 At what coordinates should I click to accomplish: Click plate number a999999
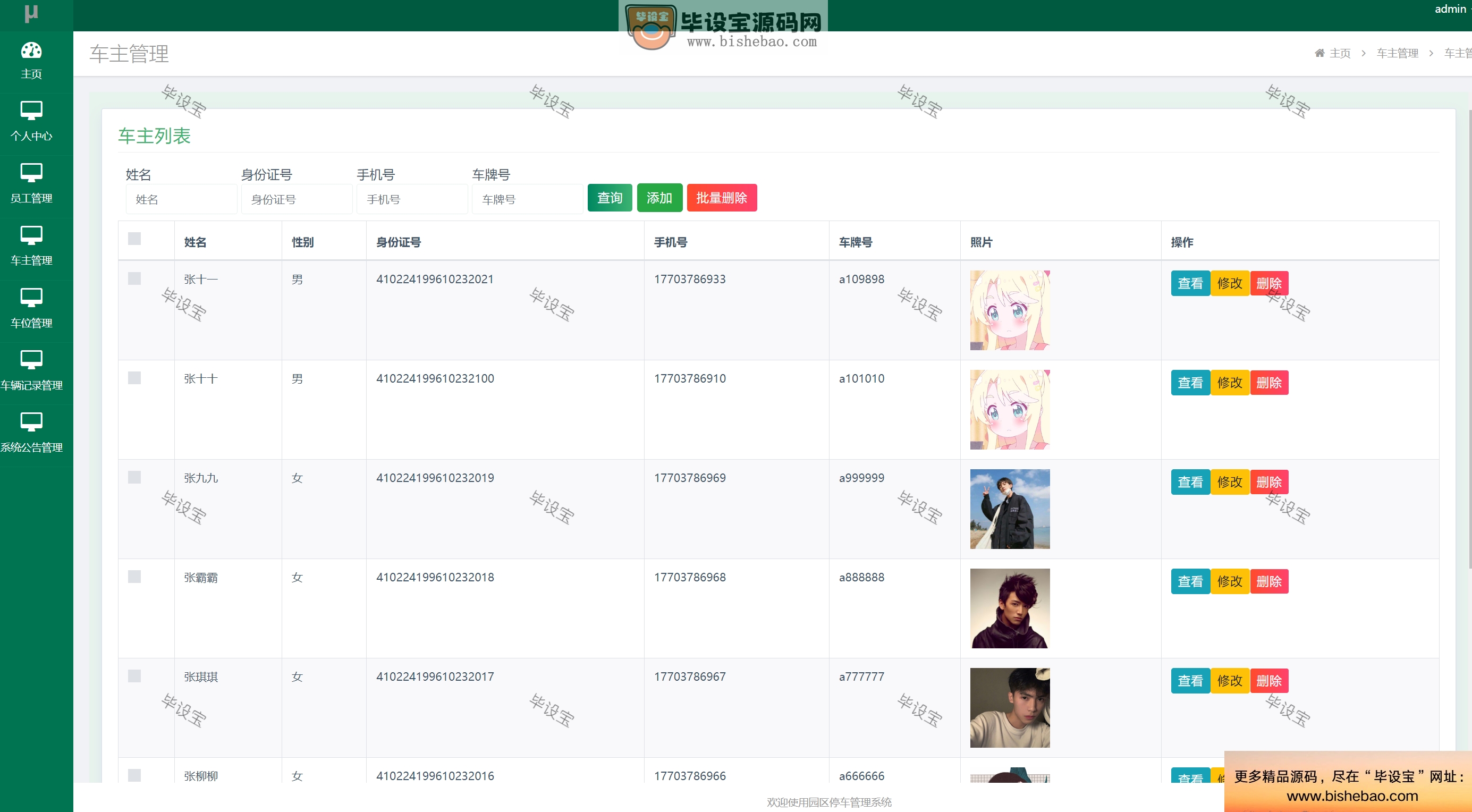[861, 478]
